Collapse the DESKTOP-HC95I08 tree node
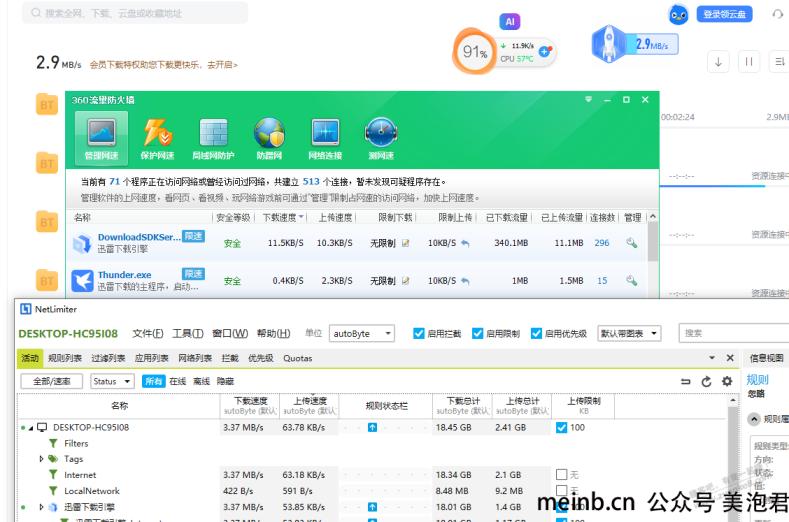789x522 pixels. pos(31,428)
